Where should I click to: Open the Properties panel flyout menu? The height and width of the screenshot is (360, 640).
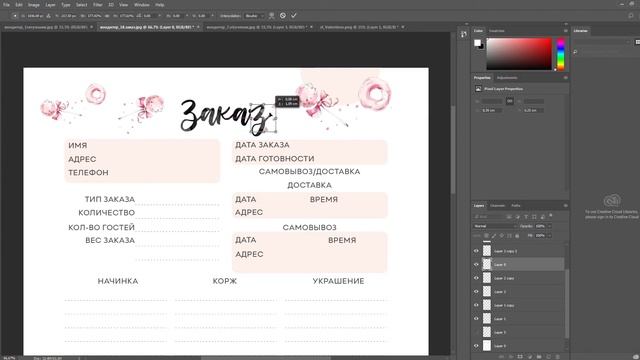click(x=566, y=78)
